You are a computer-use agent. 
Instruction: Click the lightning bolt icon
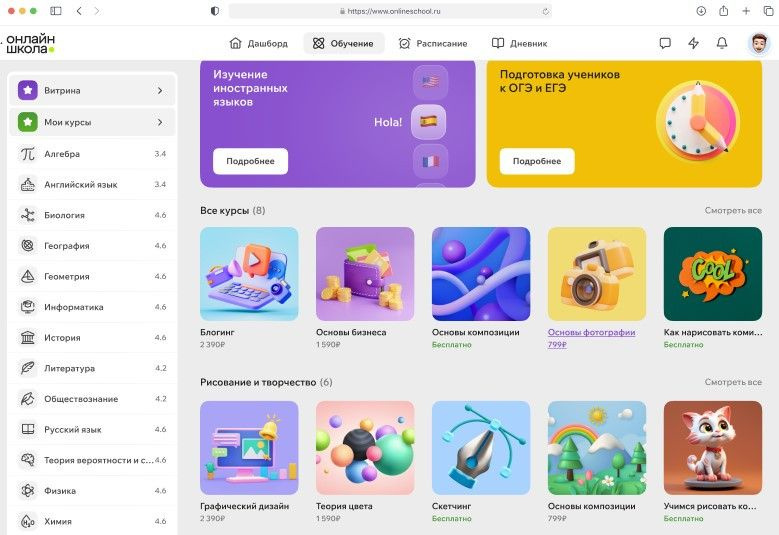(694, 43)
